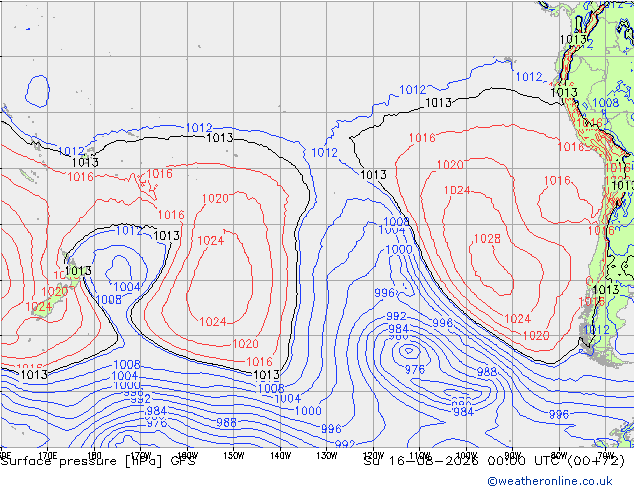The width and height of the screenshot is (634, 490).
Task: Click the 988 label near 150W at the bottom
Action: (x=226, y=422)
